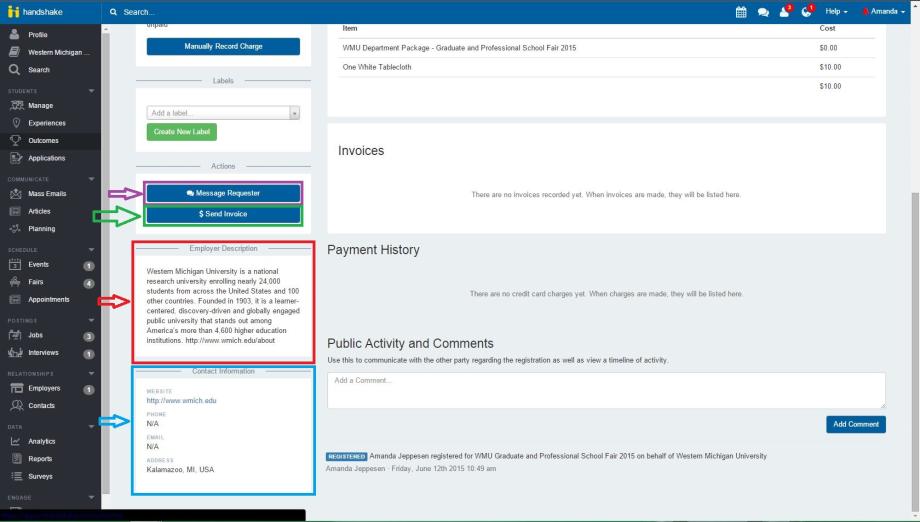Open the calendar icon in top bar
The image size is (920, 522).
(741, 12)
